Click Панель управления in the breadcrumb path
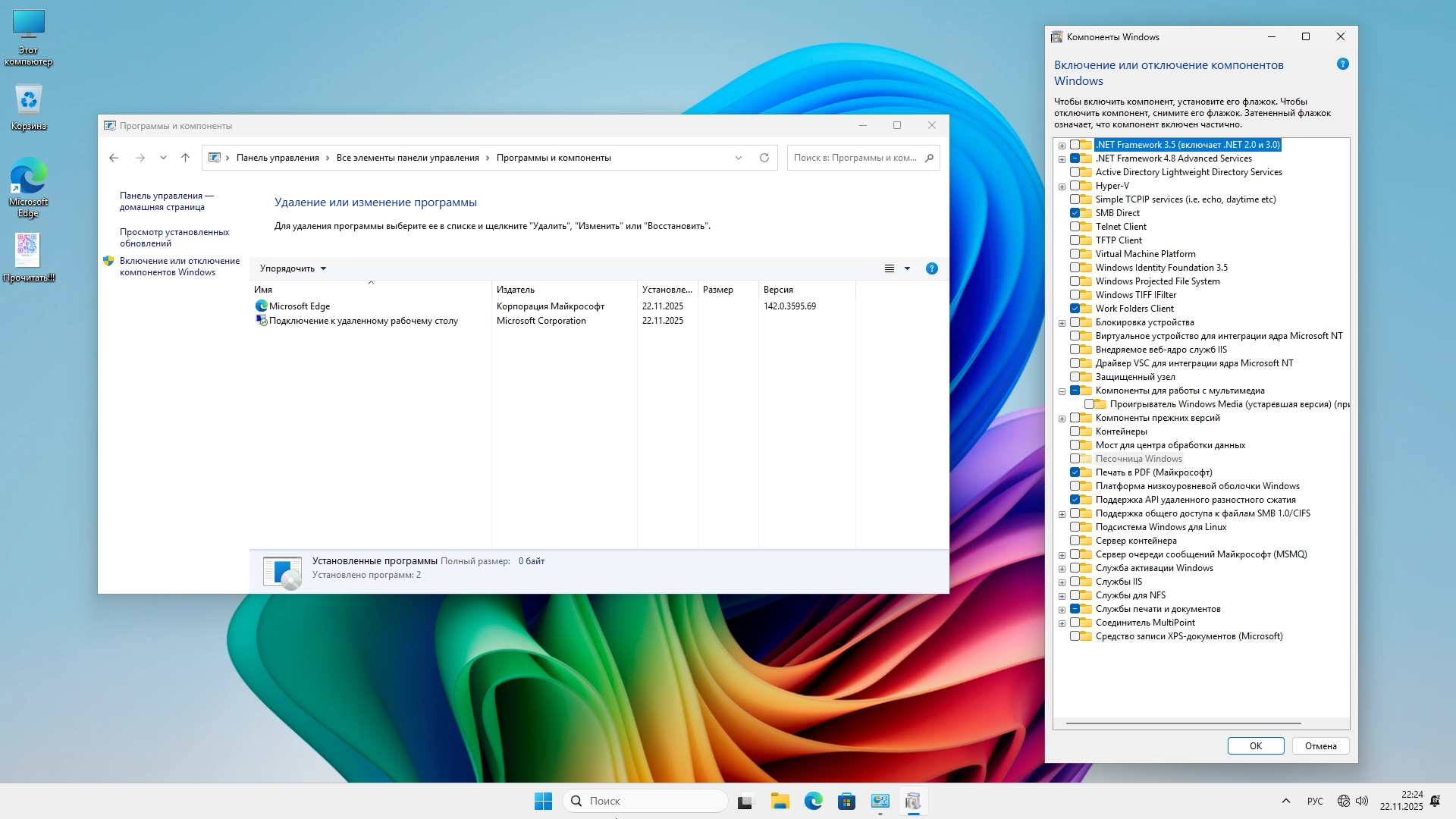This screenshot has width=1456, height=819. click(278, 158)
